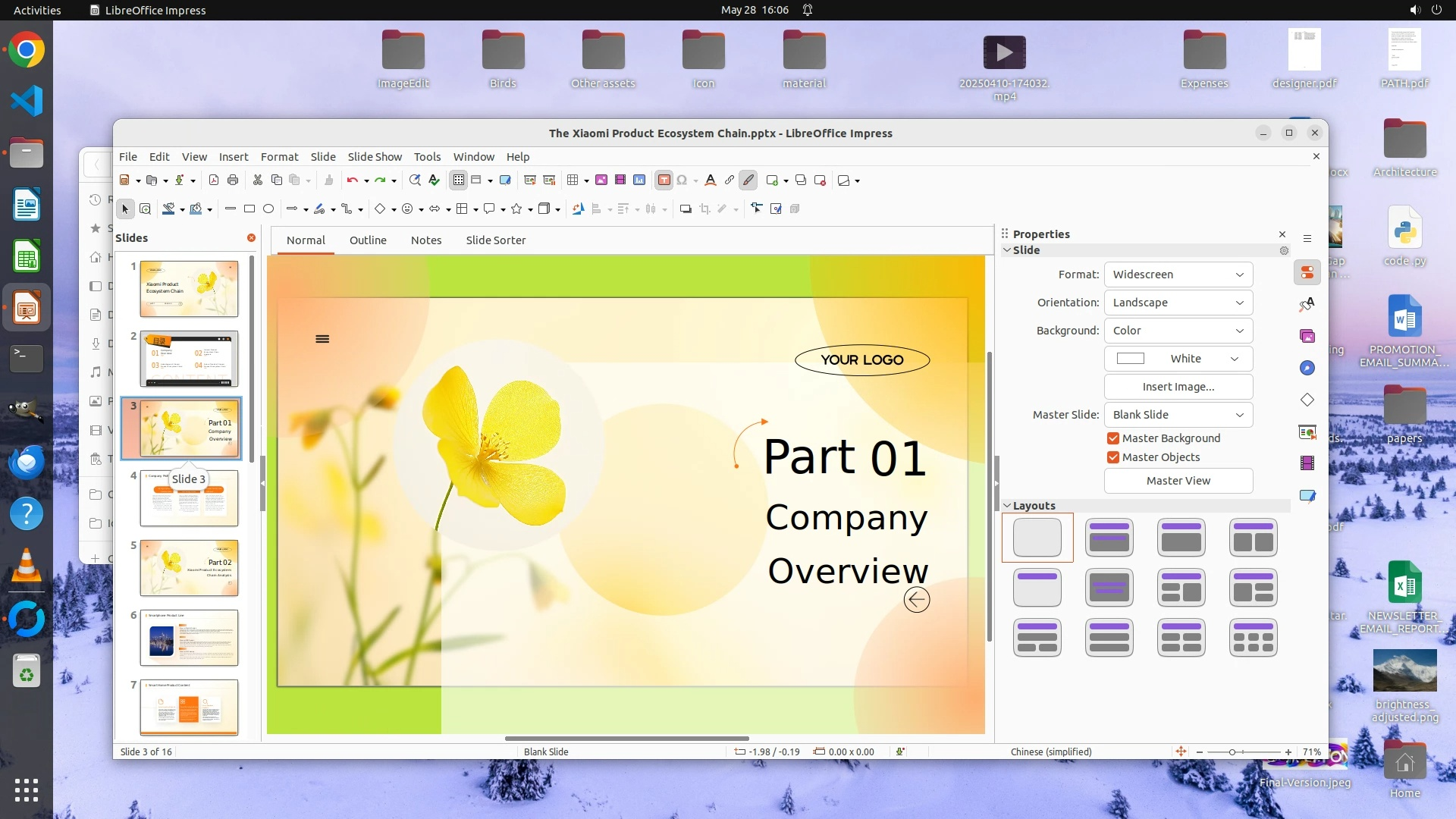1456x819 pixels.
Task: Open the Master Slide dropdown
Action: tap(1178, 415)
